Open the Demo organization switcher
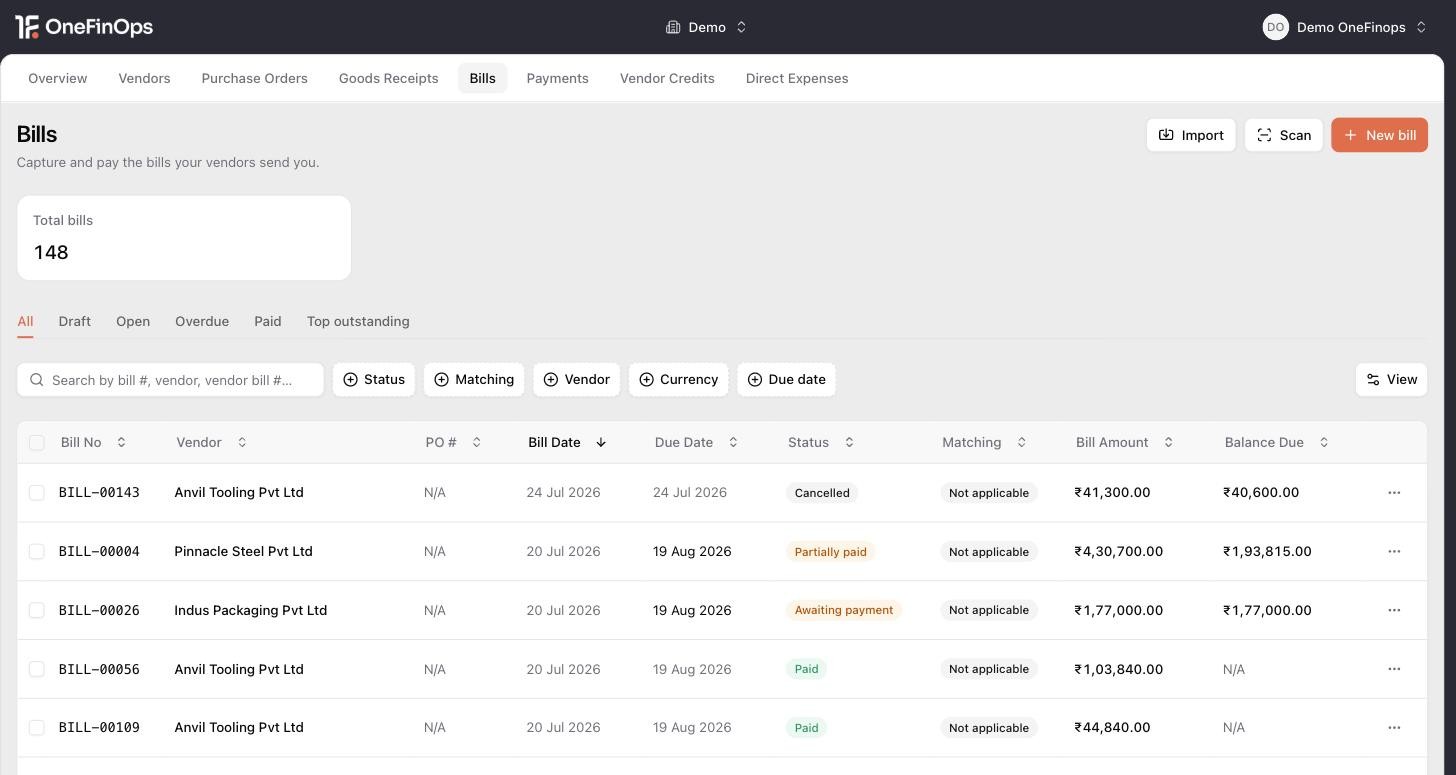The height and width of the screenshot is (775, 1456). [x=707, y=27]
